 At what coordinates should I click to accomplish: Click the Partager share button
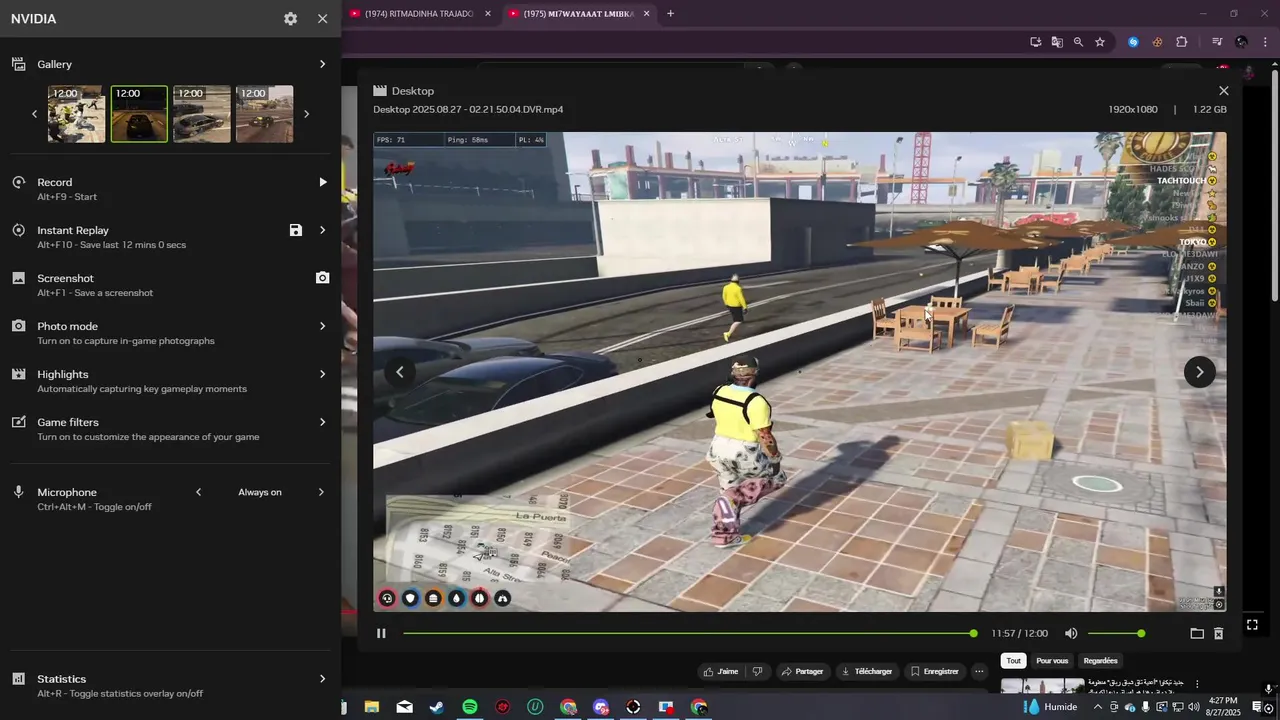(802, 671)
